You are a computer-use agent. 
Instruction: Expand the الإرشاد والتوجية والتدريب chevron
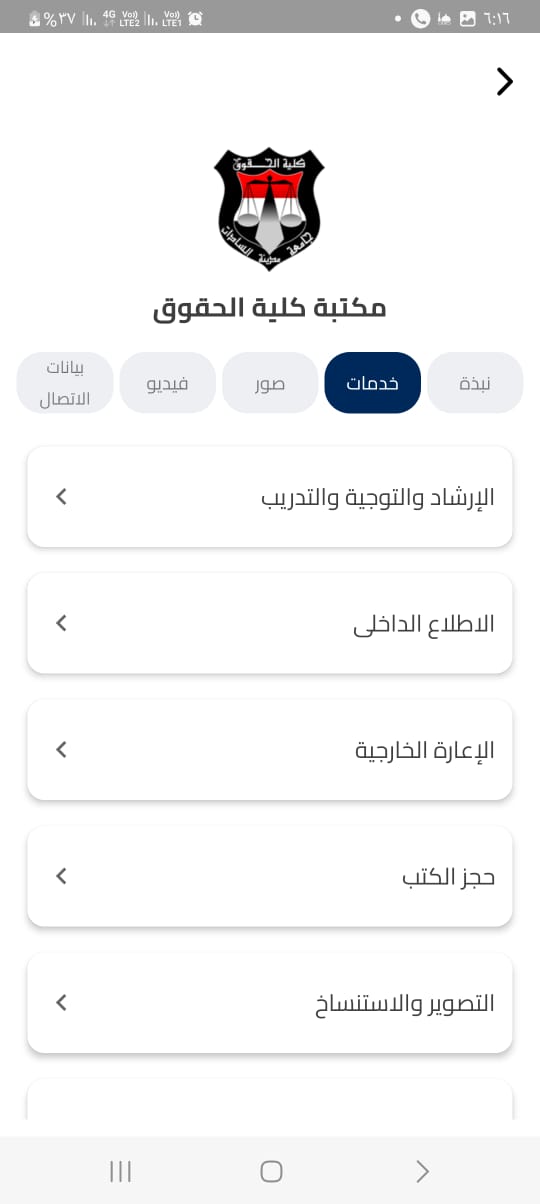click(61, 496)
